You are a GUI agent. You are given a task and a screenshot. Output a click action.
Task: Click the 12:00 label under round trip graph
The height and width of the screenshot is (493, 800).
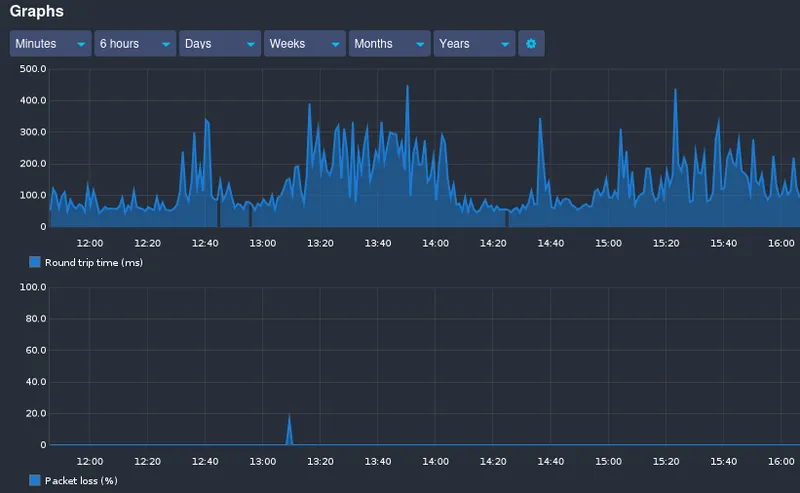pyautogui.click(x=90, y=243)
